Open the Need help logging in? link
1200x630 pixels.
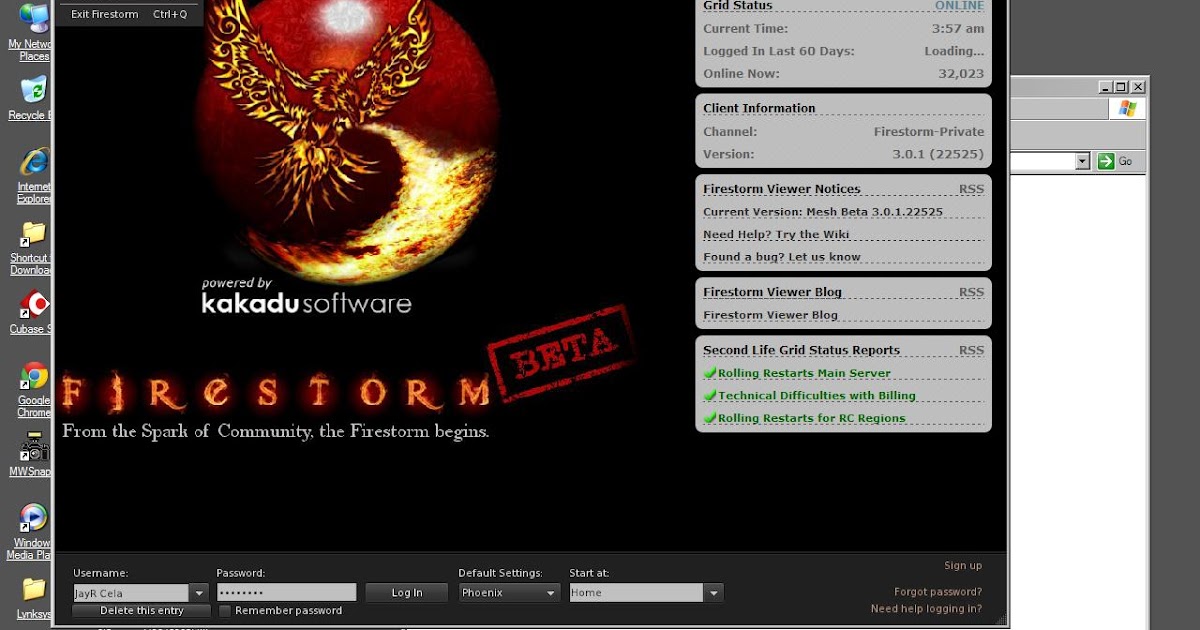pyautogui.click(x=926, y=609)
